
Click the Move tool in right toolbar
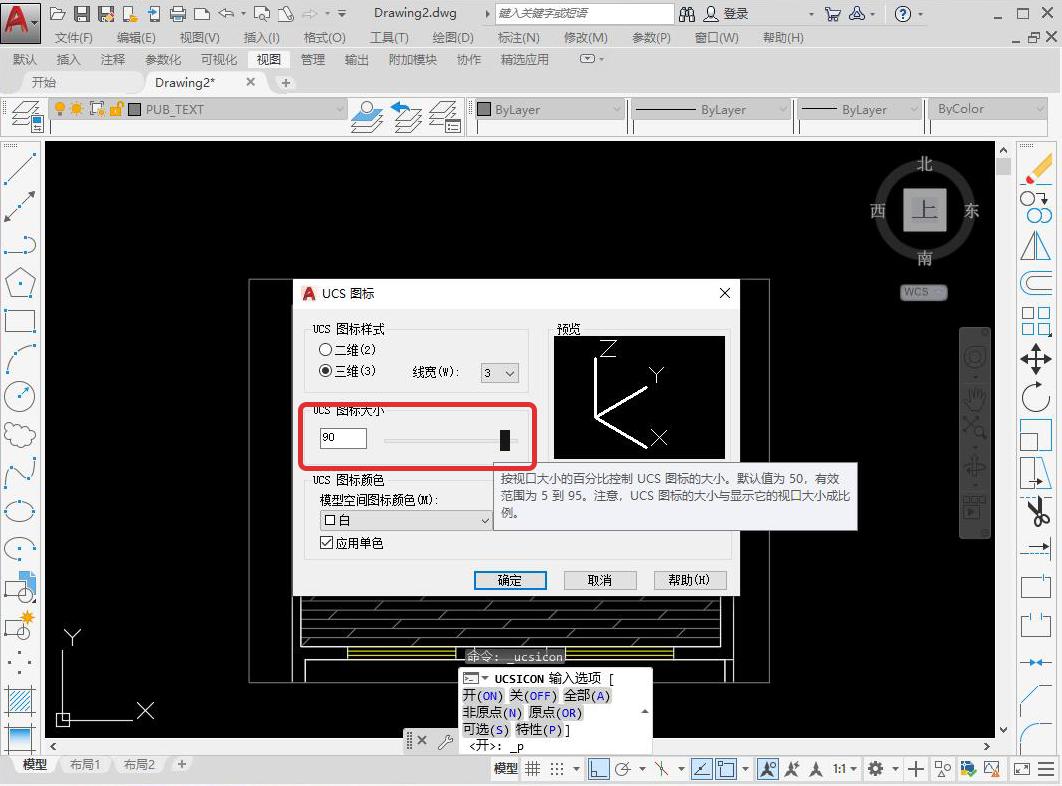[1036, 359]
